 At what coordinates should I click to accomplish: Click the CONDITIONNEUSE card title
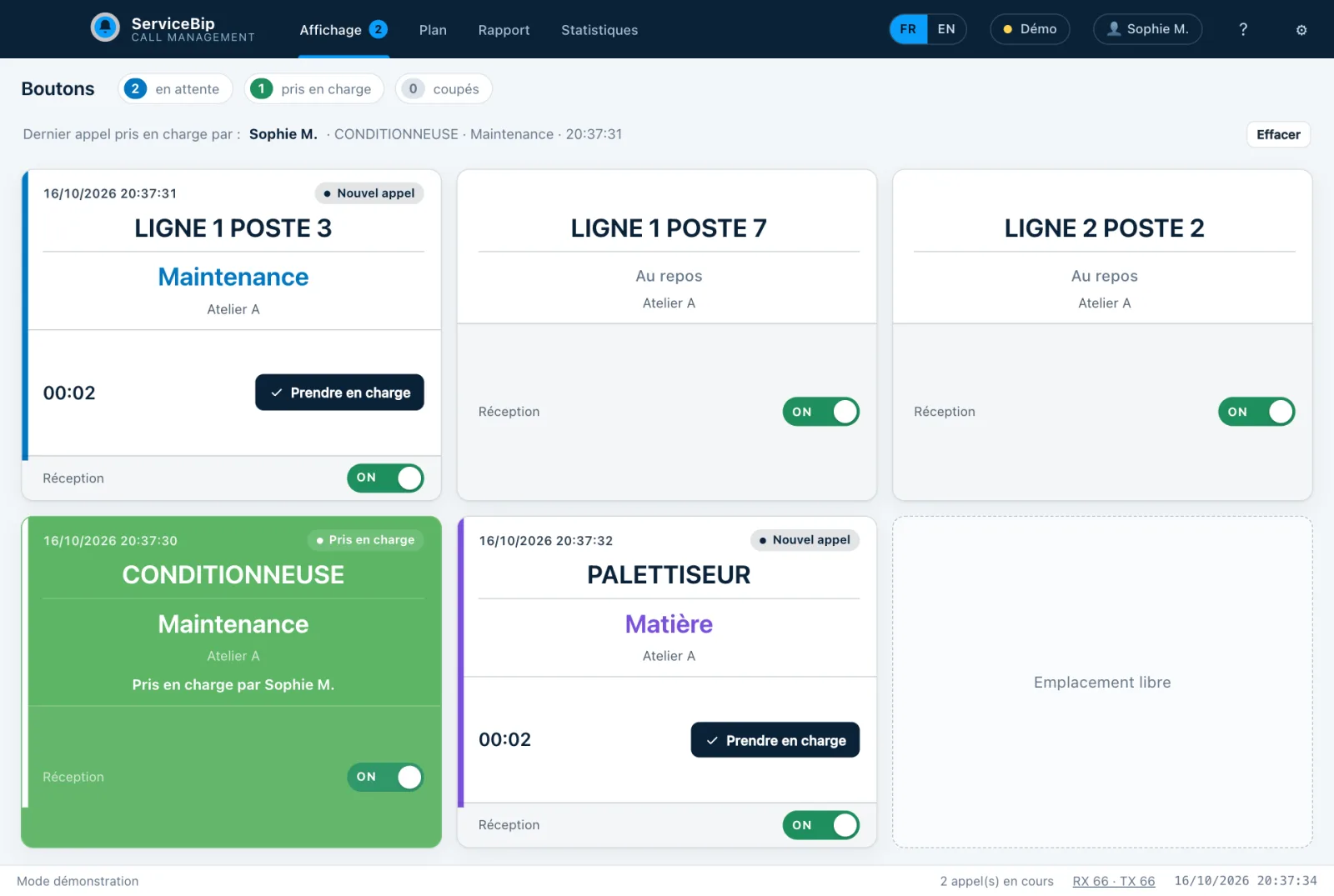coord(233,575)
